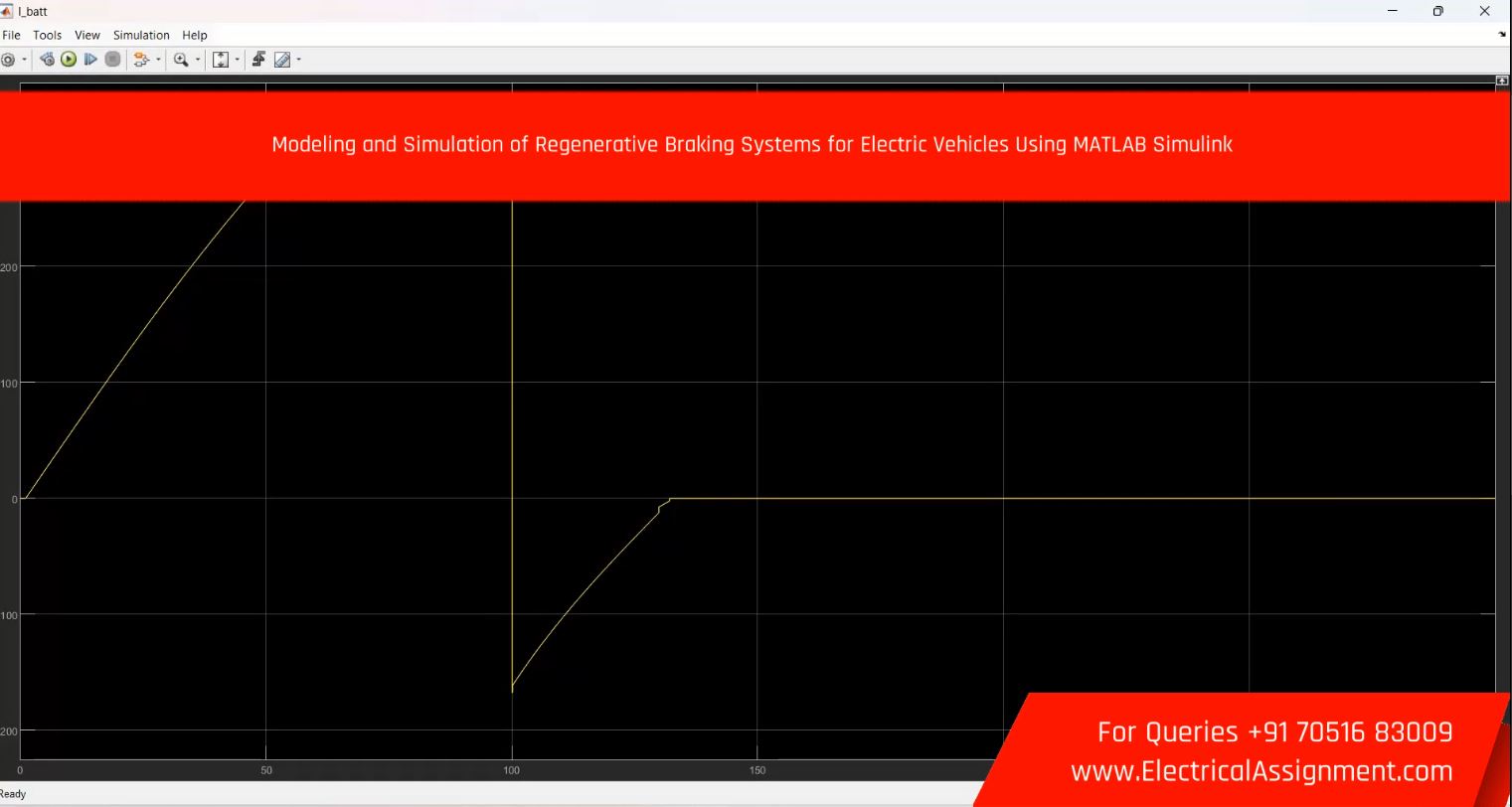Open the Measurements dropdown arrow
Screen dimensions: 1512x807
[298, 60]
